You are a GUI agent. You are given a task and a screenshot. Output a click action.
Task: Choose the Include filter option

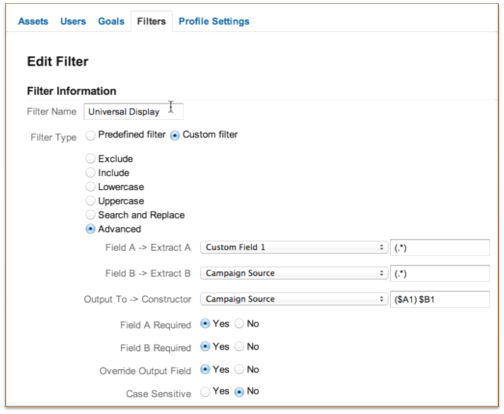tap(90, 172)
